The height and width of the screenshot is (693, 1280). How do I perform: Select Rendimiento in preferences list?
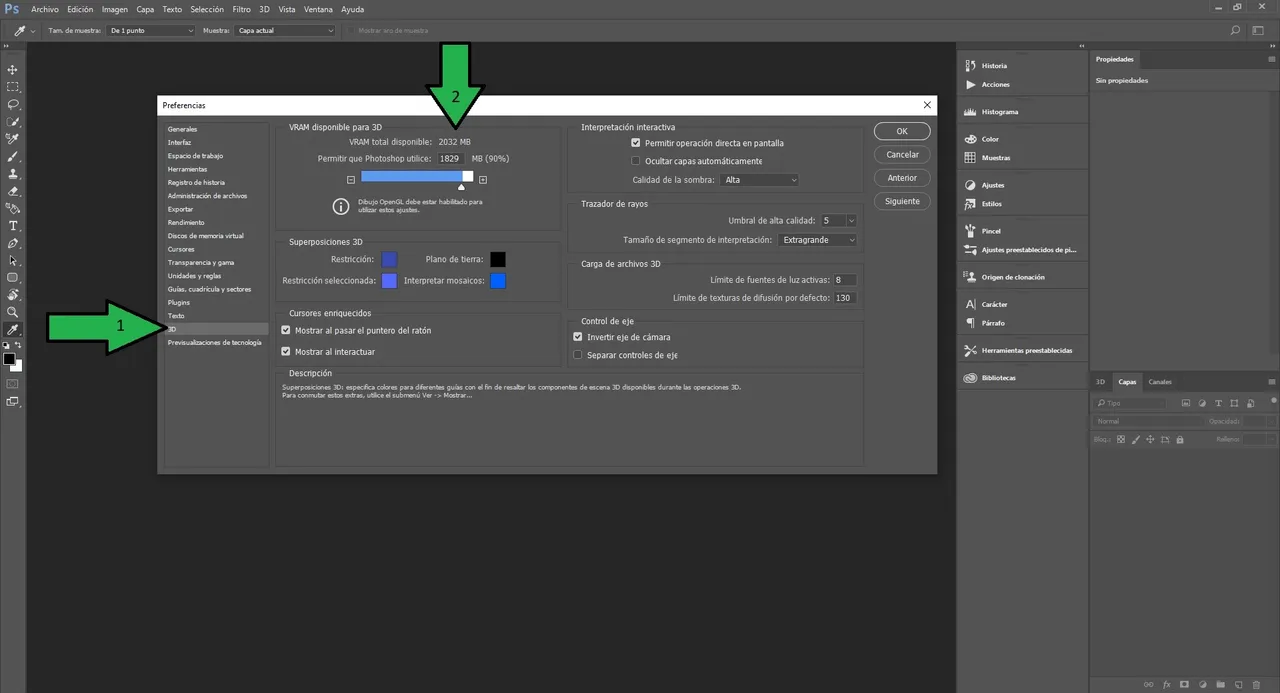[x=186, y=222]
